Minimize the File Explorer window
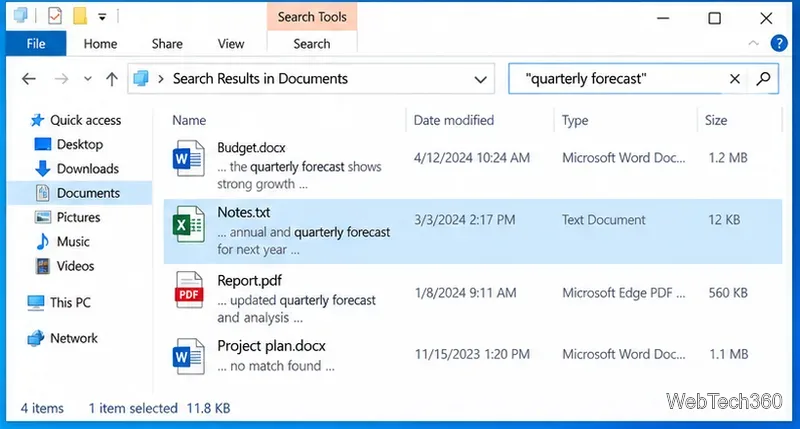Screen dimensions: 800x429 tap(663, 18)
